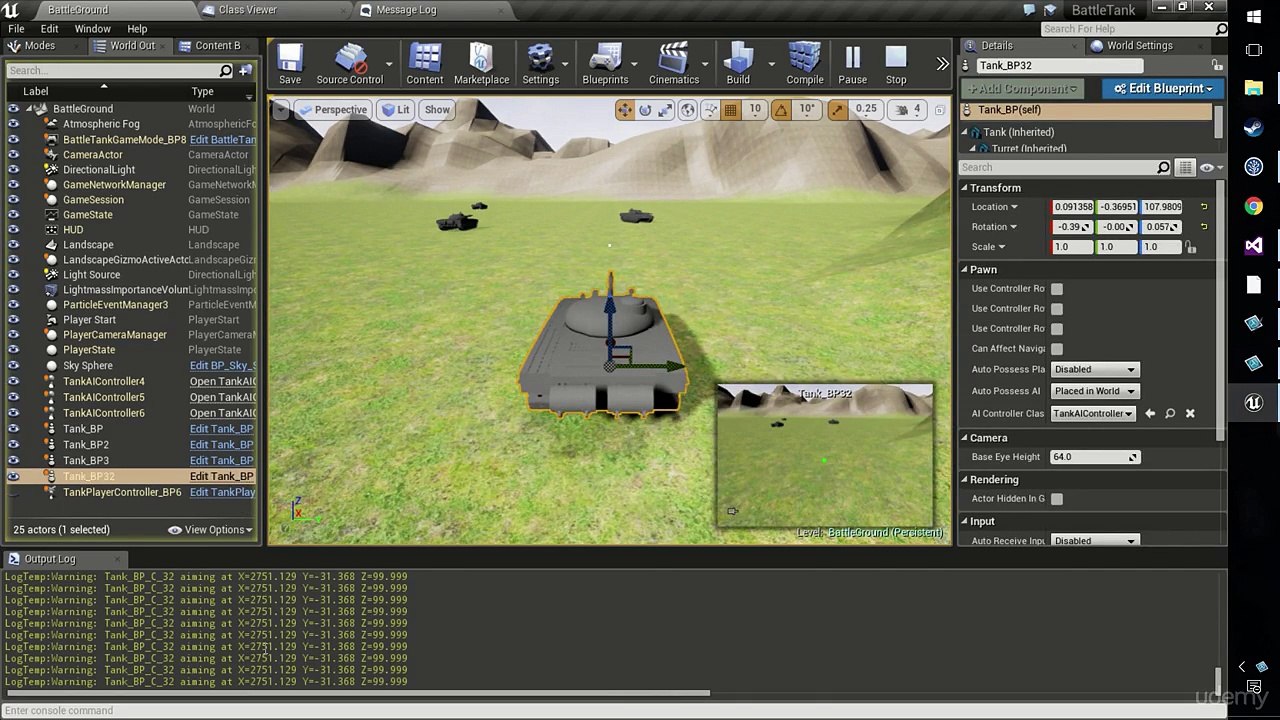The image size is (1280, 720).
Task: Open Source Control from the toolbar
Action: click(349, 65)
